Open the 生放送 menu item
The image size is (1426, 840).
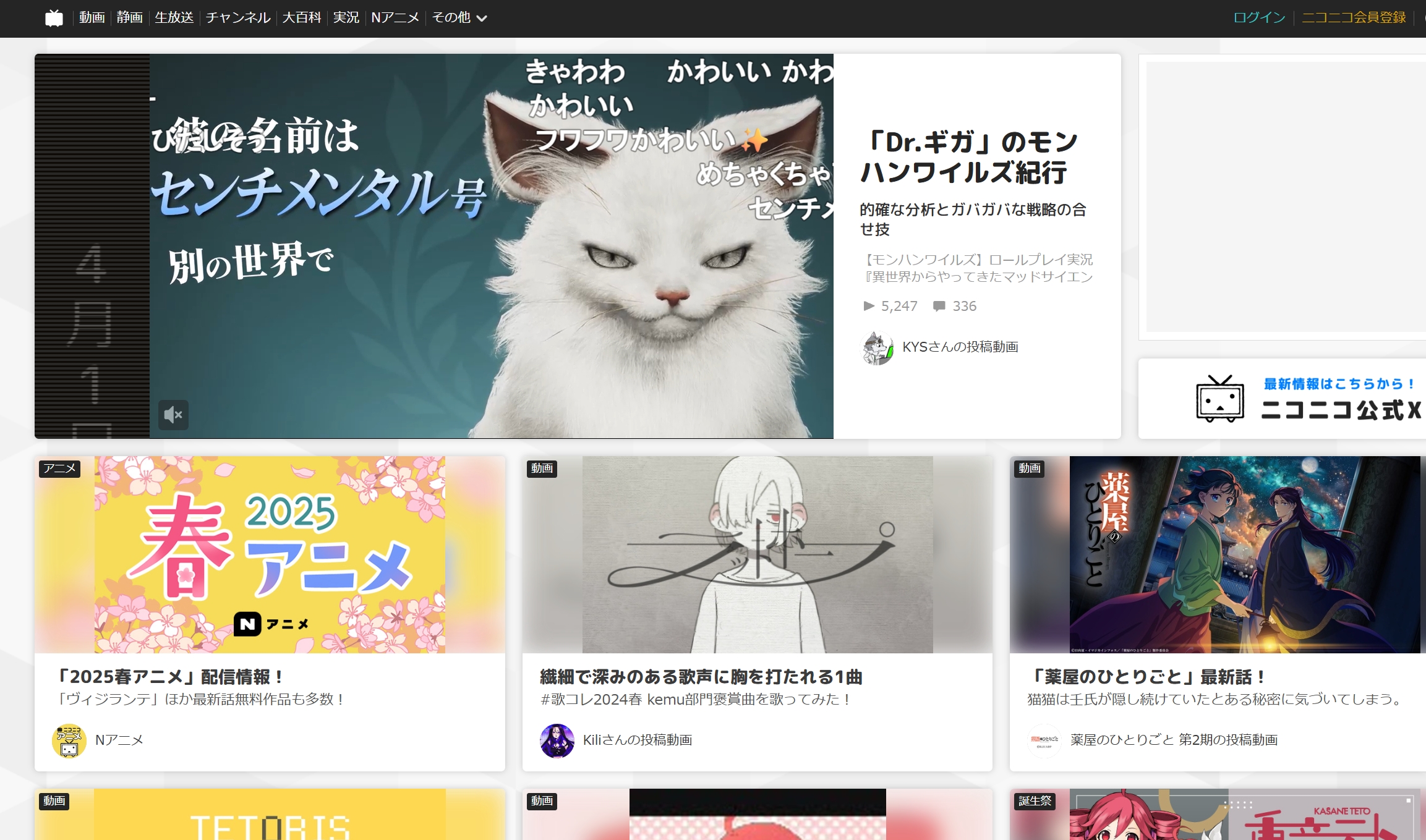pos(174,18)
